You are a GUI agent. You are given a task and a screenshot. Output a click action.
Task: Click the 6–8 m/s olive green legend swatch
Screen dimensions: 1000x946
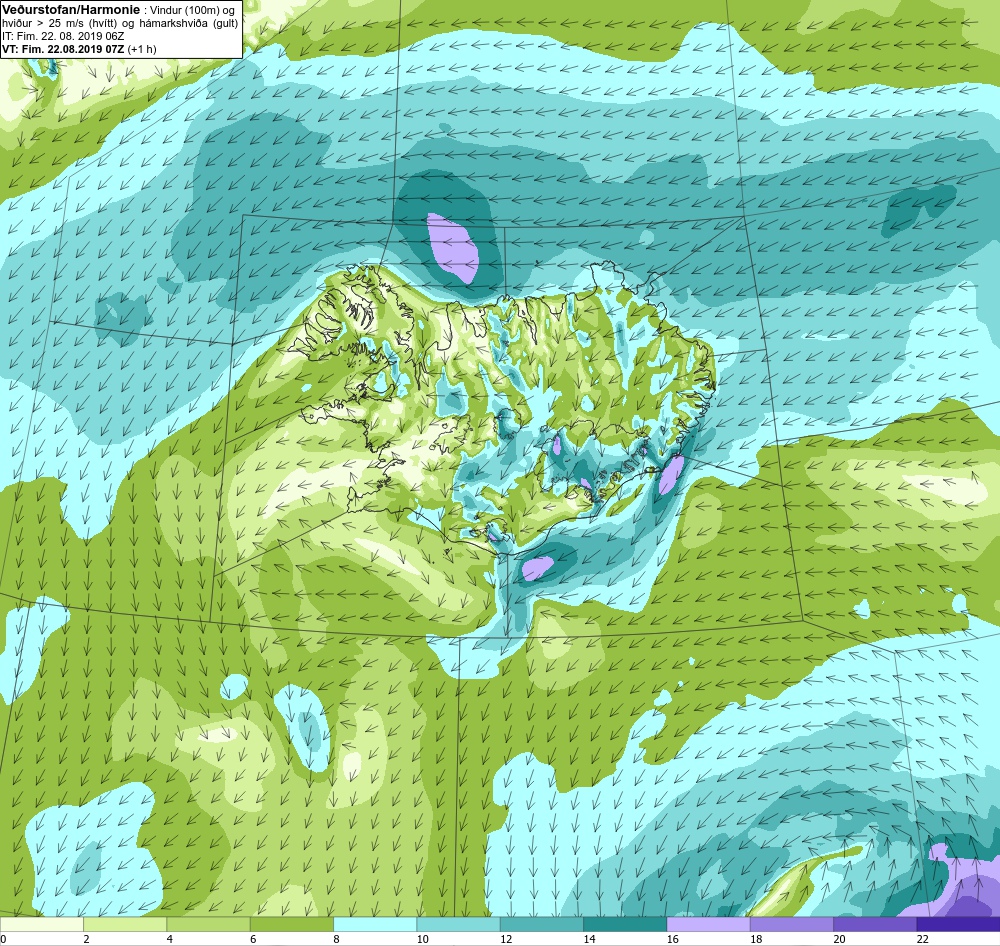pyautogui.click(x=292, y=924)
